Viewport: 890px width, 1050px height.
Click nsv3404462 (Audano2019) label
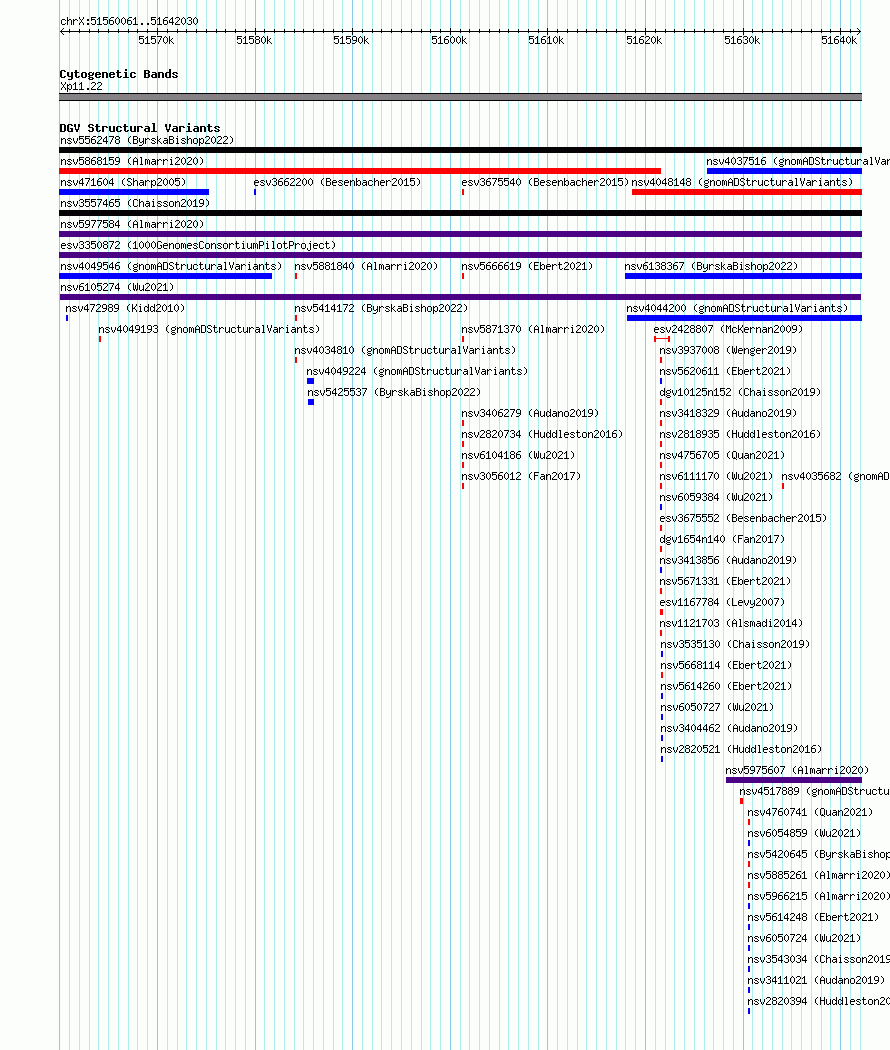point(729,729)
